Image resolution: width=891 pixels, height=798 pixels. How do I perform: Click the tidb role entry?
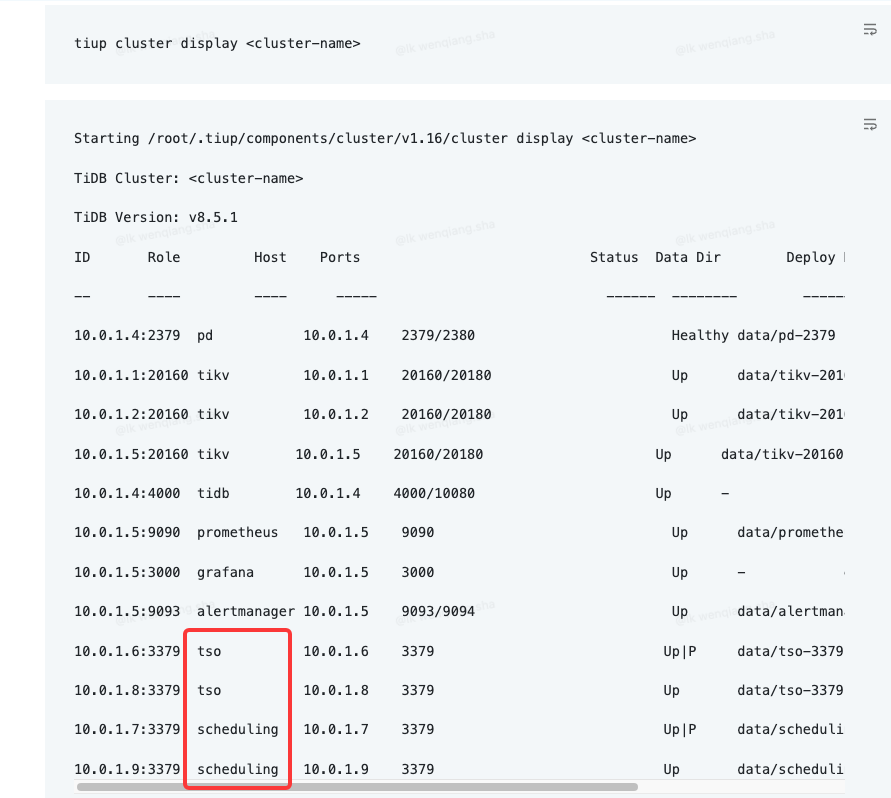pyautogui.click(x=213, y=493)
